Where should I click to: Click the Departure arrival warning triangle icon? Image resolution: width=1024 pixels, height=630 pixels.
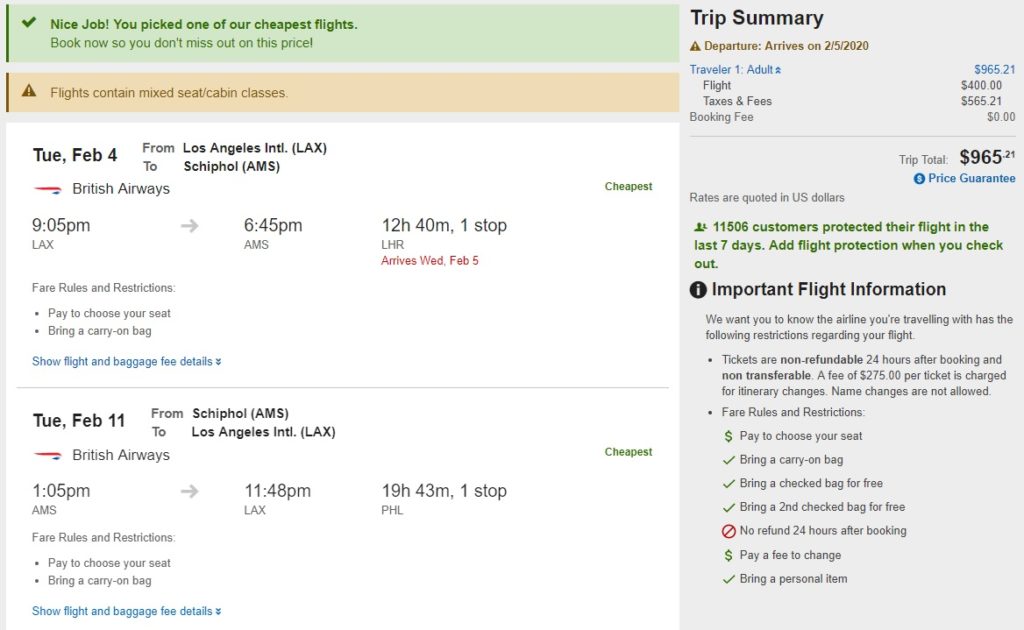[695, 46]
